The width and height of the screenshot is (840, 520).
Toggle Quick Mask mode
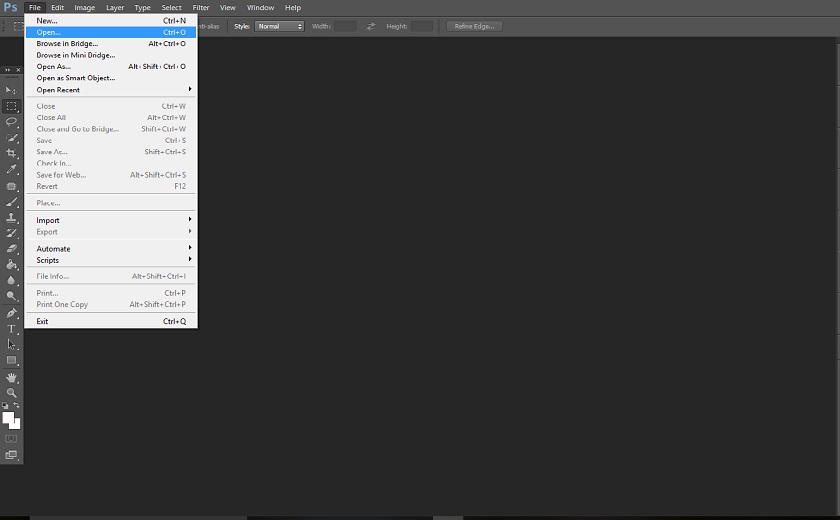pyautogui.click(x=11, y=439)
